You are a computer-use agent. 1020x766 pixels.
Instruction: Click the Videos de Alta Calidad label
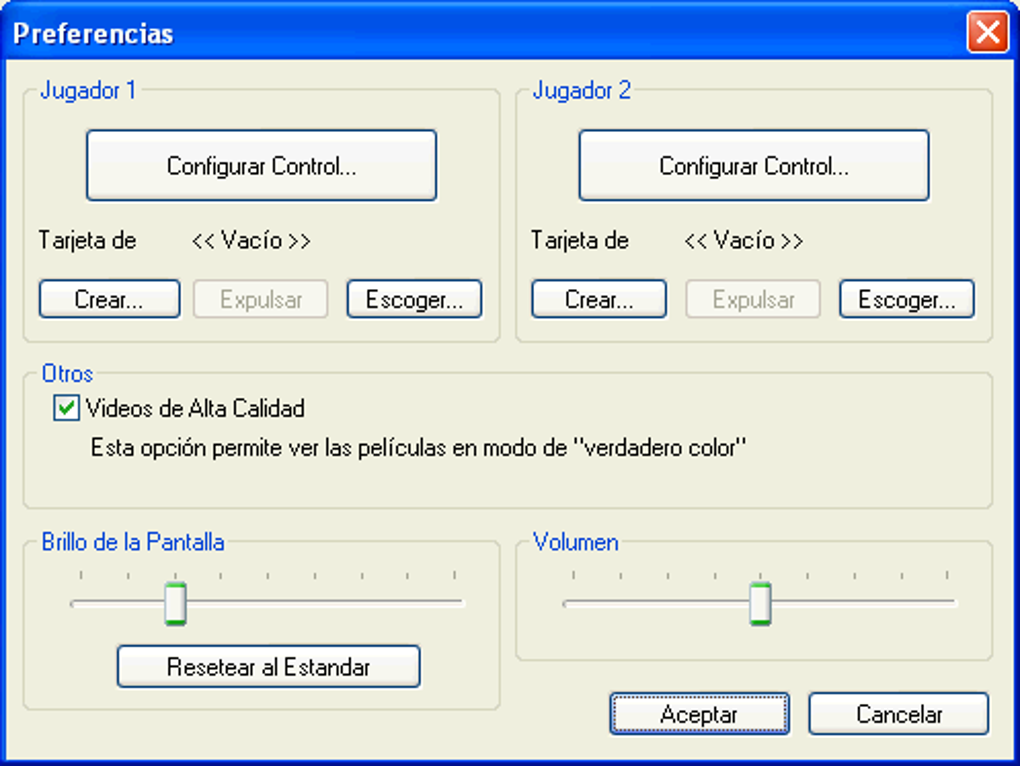coord(195,408)
